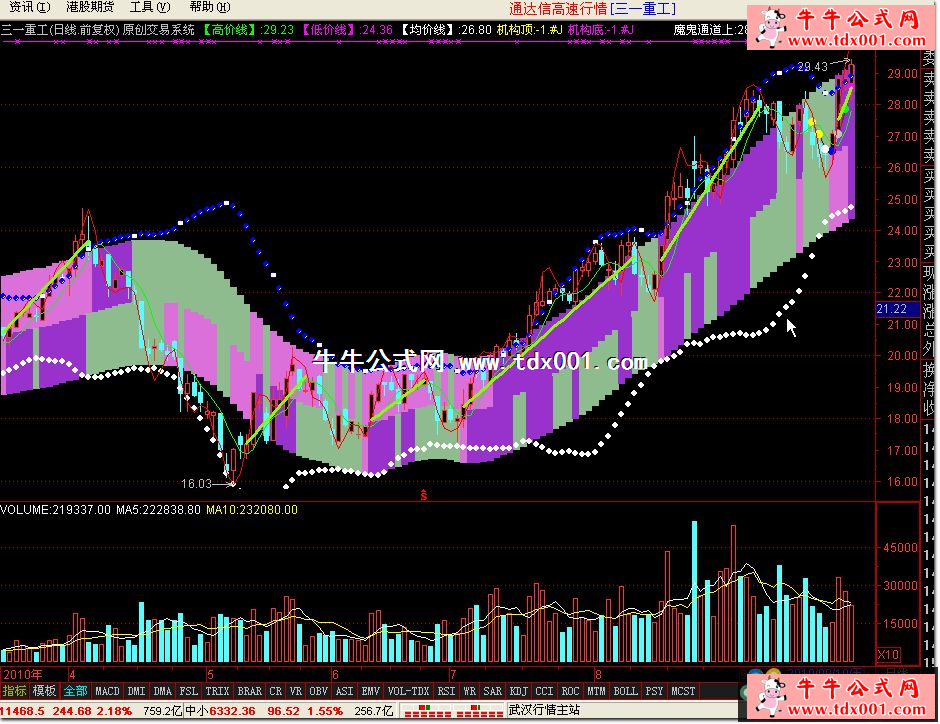This screenshot has height=724, width=940.
Task: Click the 高价线 29.23 indicator label
Action: 248,29
